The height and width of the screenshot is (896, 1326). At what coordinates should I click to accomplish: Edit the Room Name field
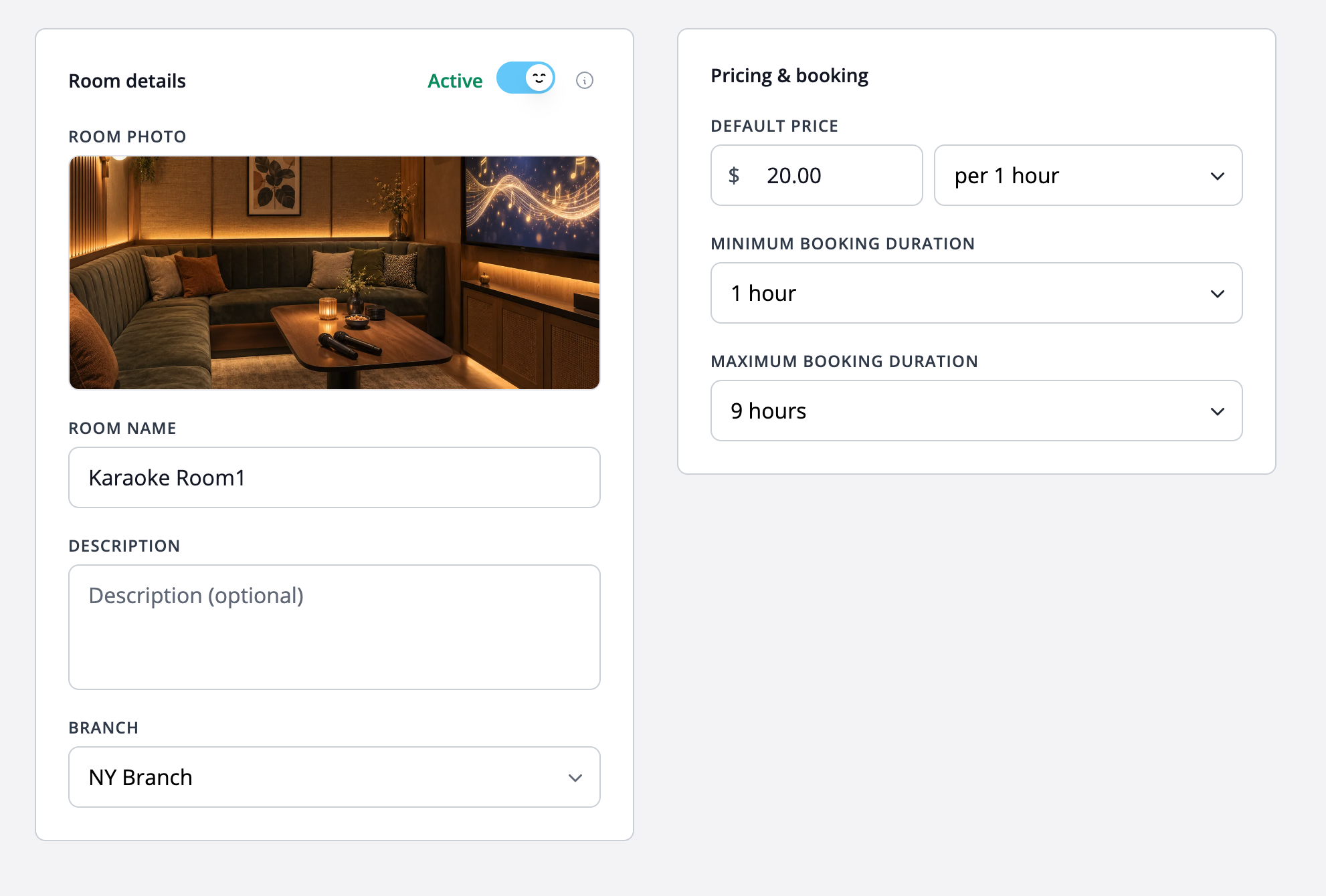point(335,477)
